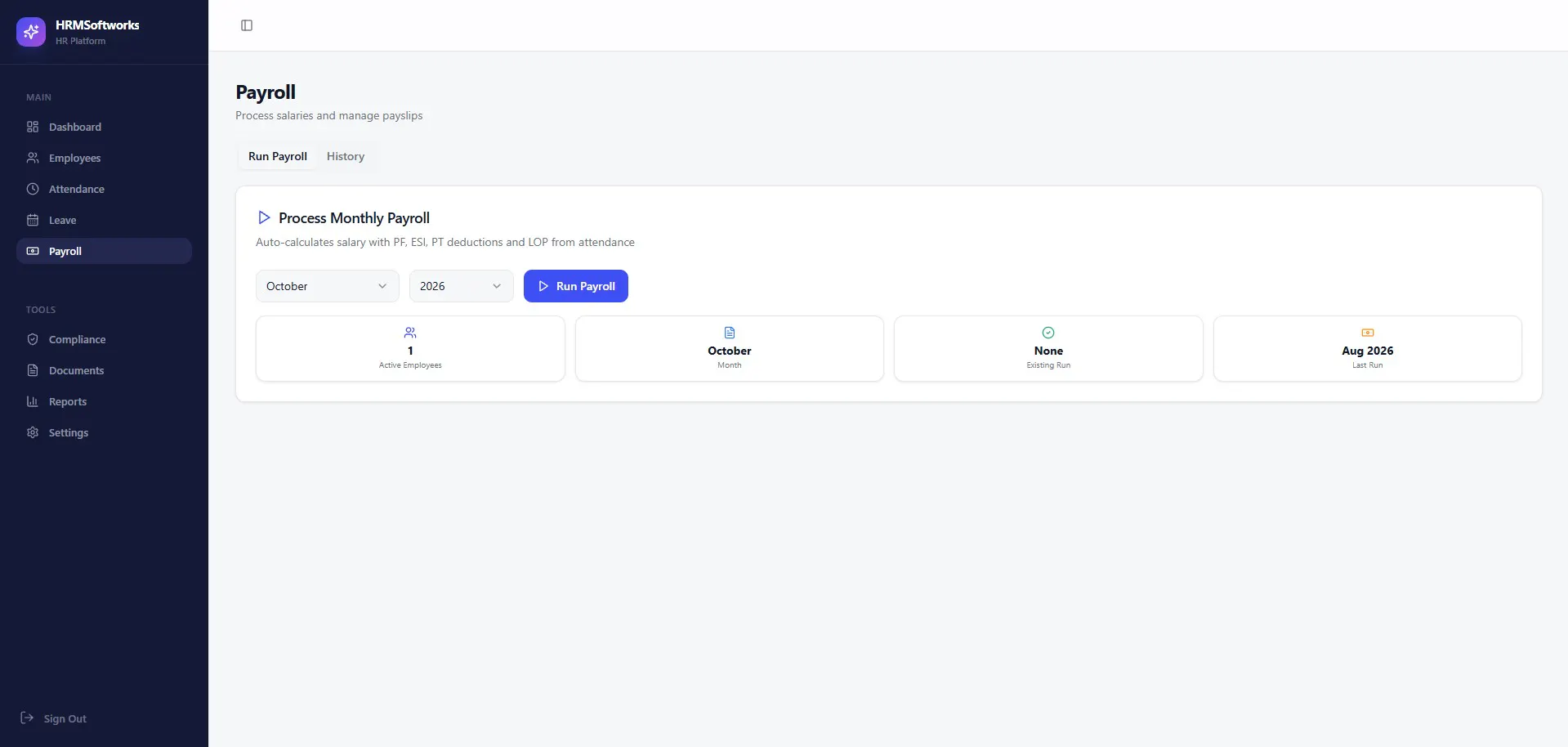This screenshot has width=1568, height=747.
Task: Click the HRMSoftworks sparkle logo icon
Action: pos(31,32)
